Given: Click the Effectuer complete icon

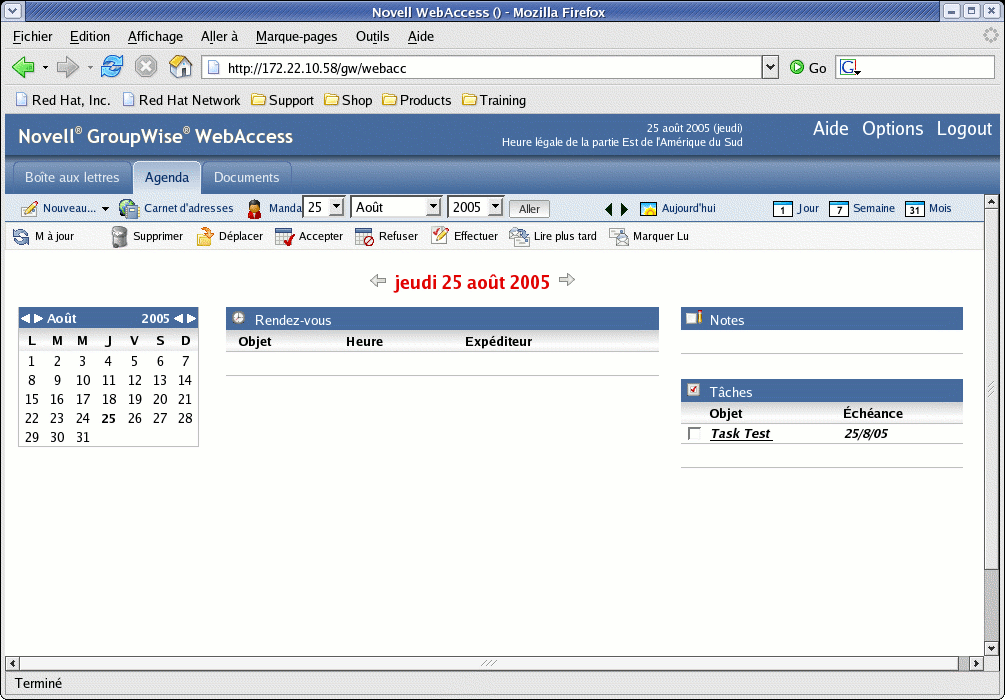Looking at the screenshot, I should pyautogui.click(x=440, y=236).
